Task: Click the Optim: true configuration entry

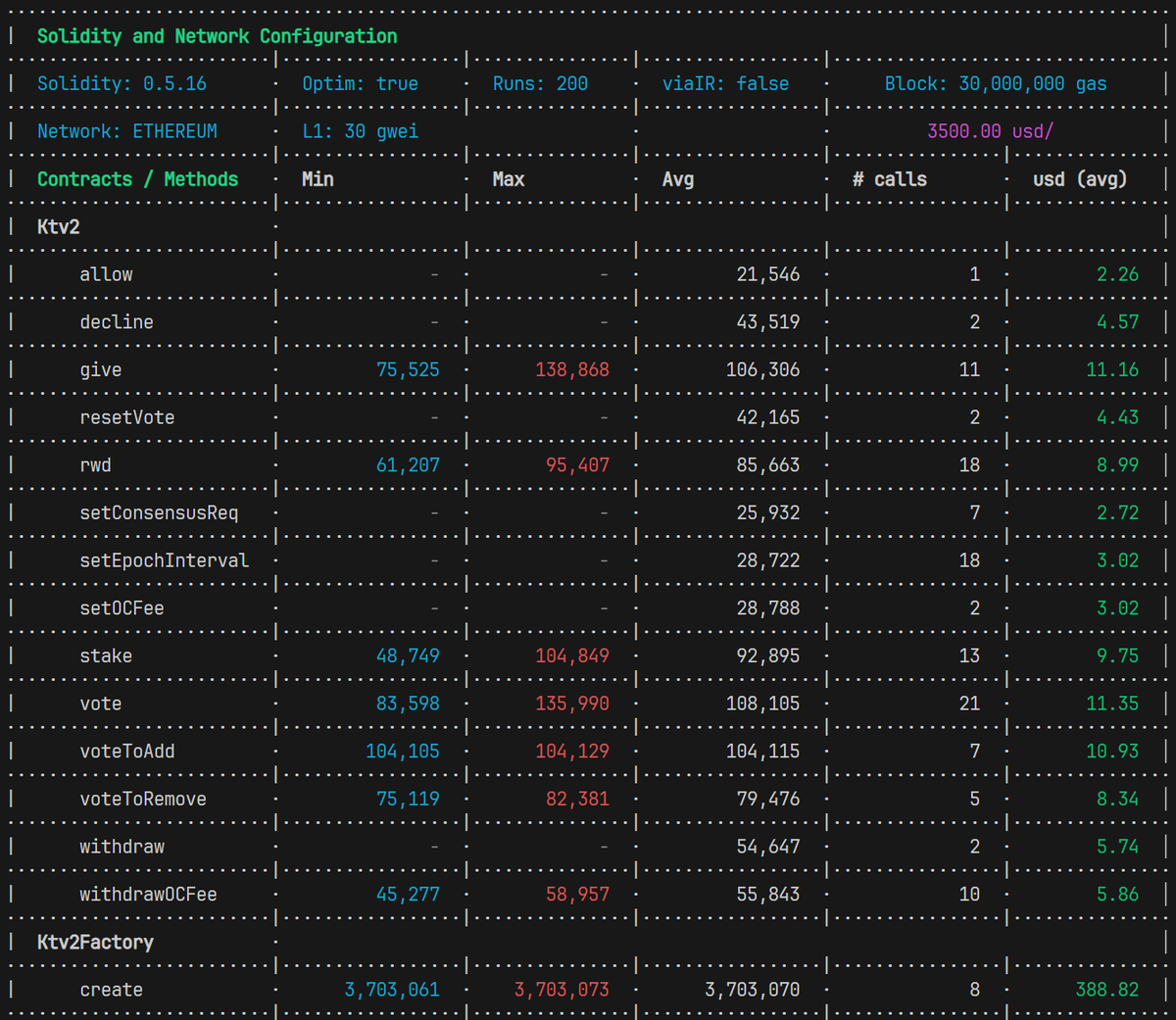Action: [x=360, y=83]
